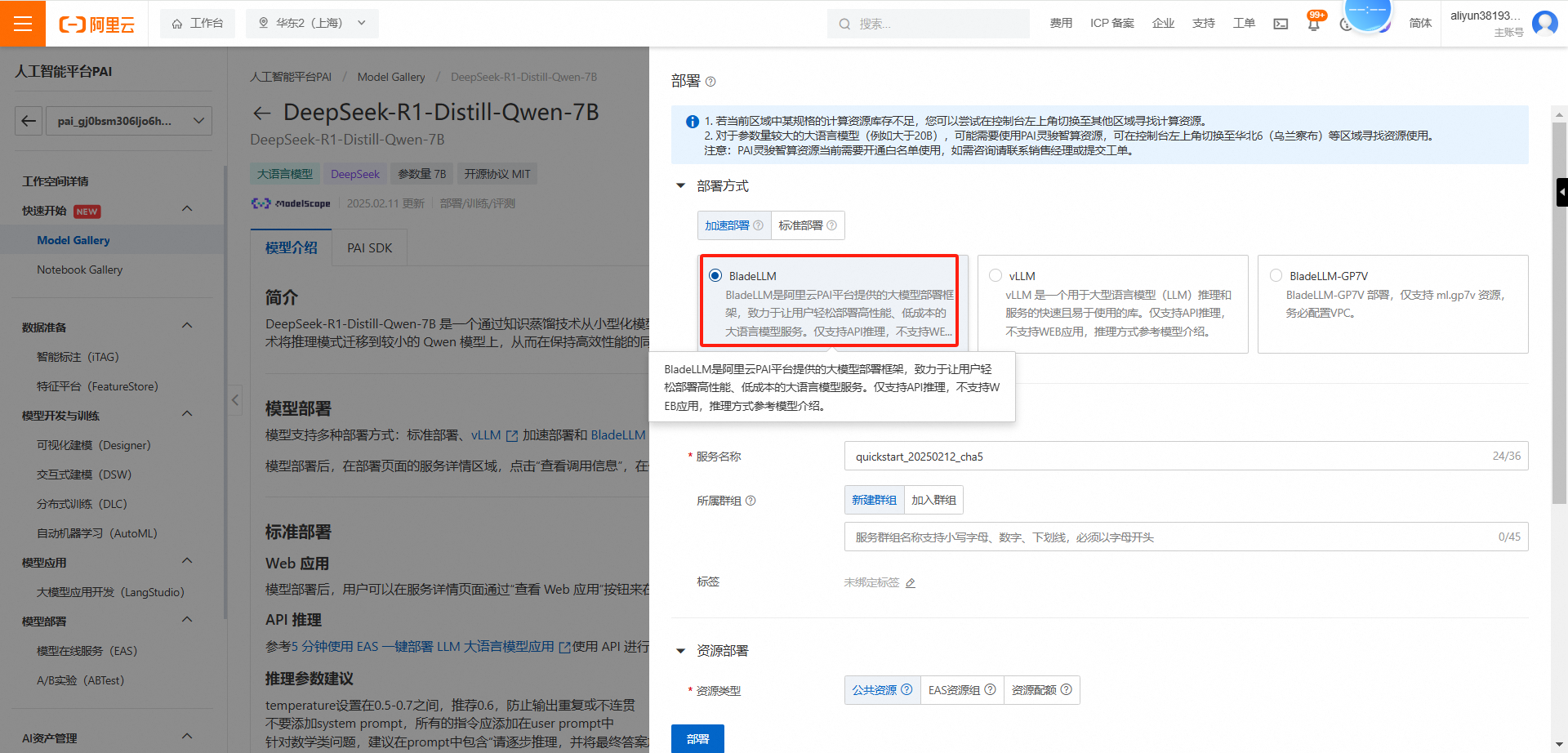Click the ModelScope source logo

(x=291, y=203)
